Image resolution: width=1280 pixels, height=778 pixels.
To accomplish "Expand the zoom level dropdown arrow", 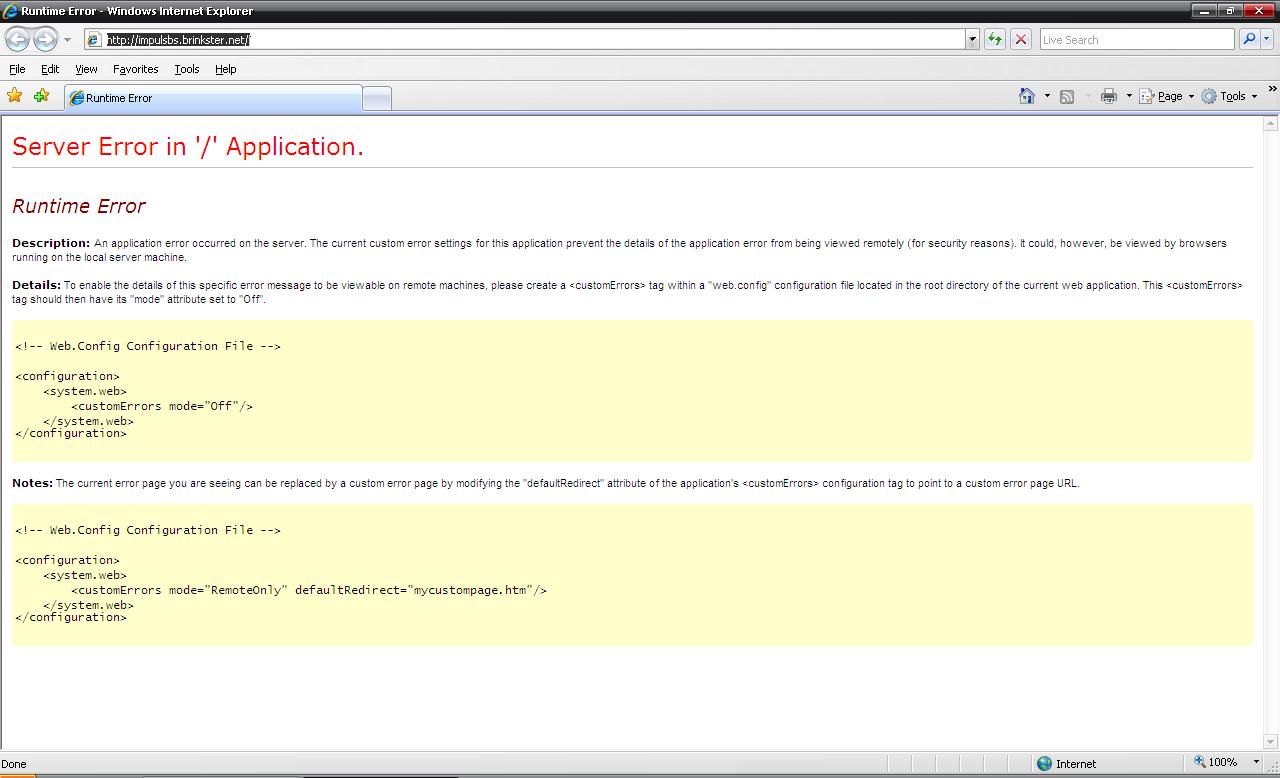I will click(1256, 762).
